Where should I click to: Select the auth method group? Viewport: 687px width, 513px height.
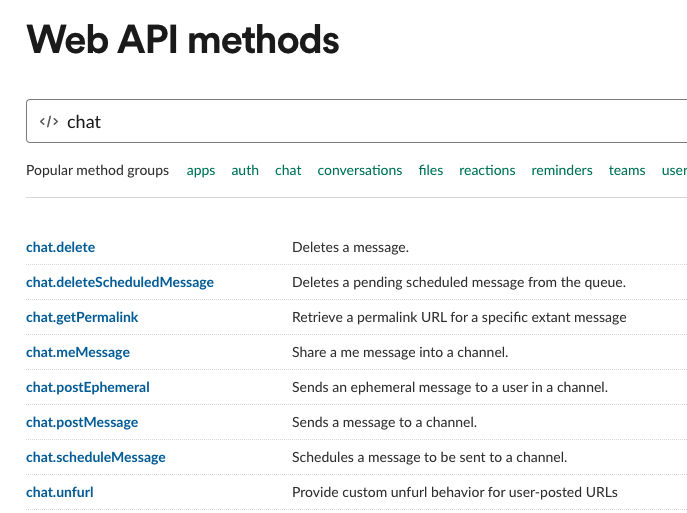245,170
